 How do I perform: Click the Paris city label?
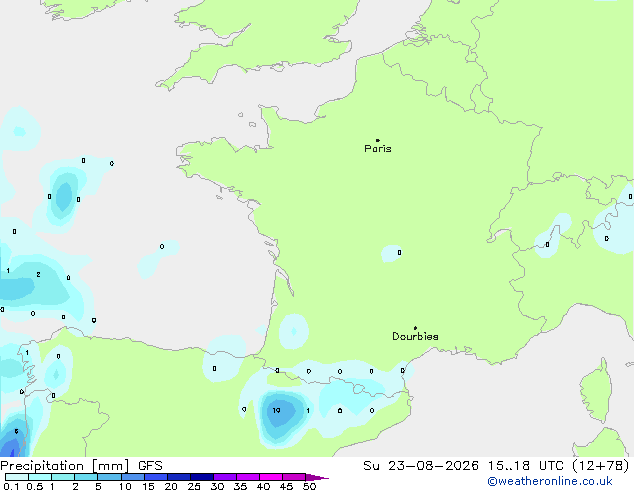pyautogui.click(x=378, y=149)
